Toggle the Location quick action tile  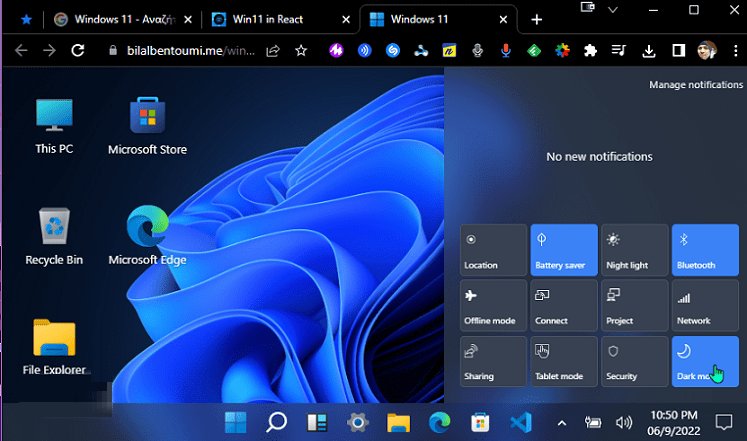coord(494,250)
